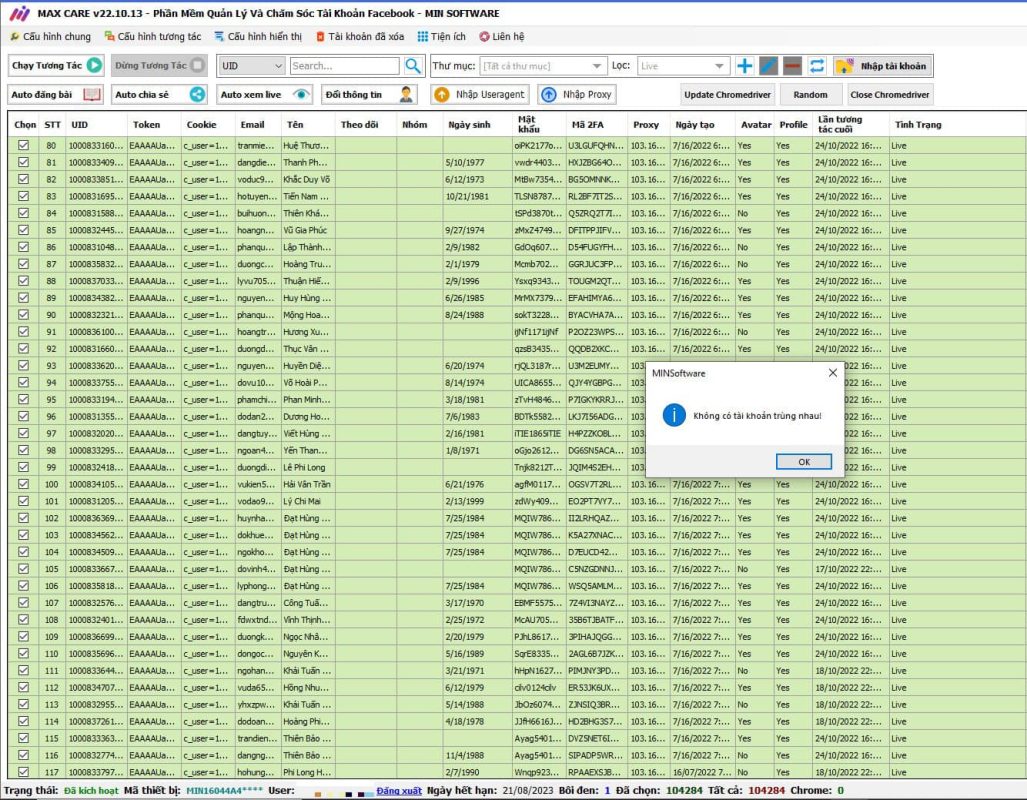
Task: Click the stop icon on Dừng Tương Tác
Action: pyautogui.click(x=197, y=66)
